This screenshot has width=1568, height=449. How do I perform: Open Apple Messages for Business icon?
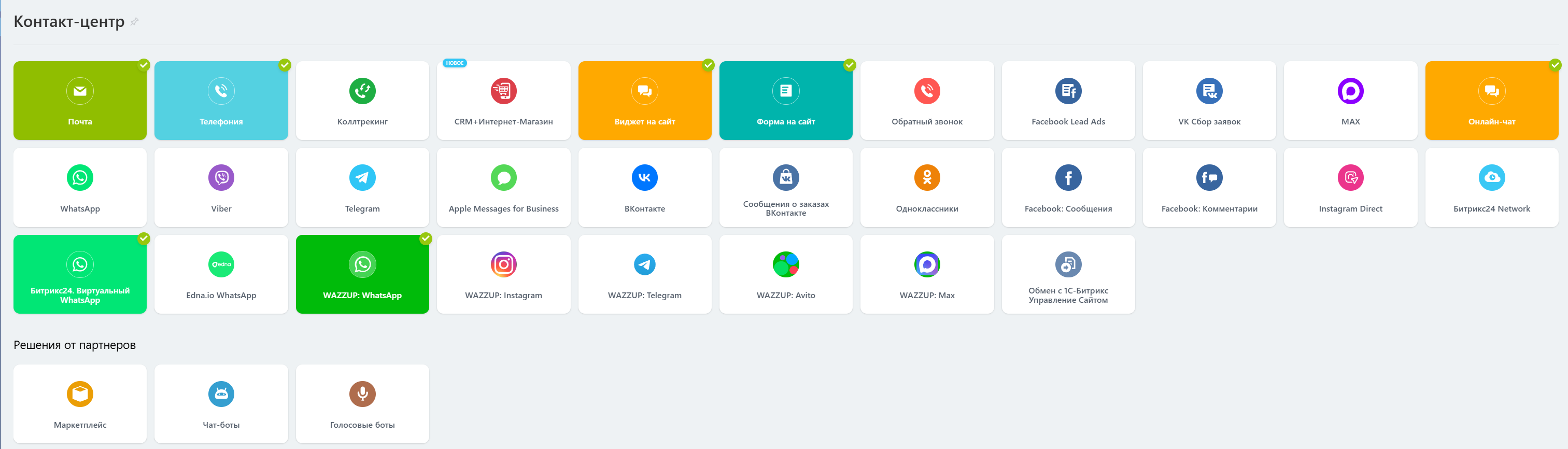tap(503, 178)
